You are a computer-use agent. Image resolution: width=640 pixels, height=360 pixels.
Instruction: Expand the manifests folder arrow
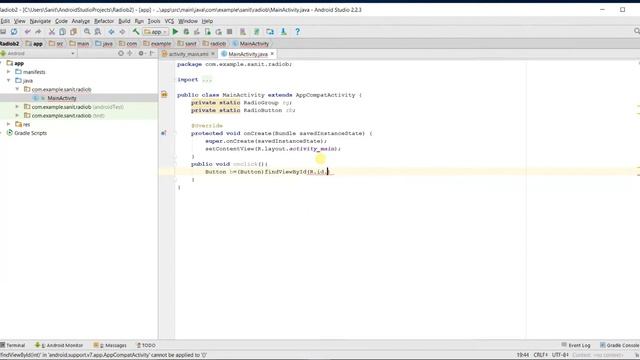click(9, 71)
